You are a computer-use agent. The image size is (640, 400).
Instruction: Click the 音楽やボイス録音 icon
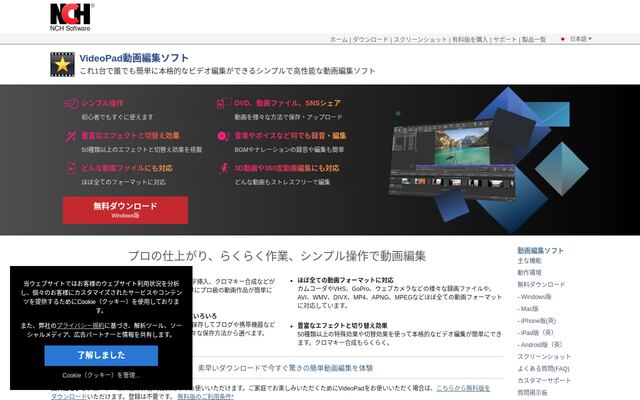(224, 136)
